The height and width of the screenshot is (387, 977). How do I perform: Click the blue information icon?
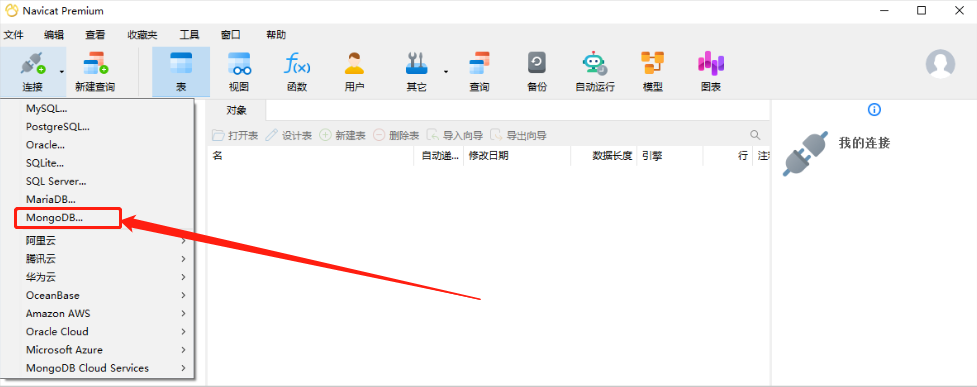pos(874,110)
